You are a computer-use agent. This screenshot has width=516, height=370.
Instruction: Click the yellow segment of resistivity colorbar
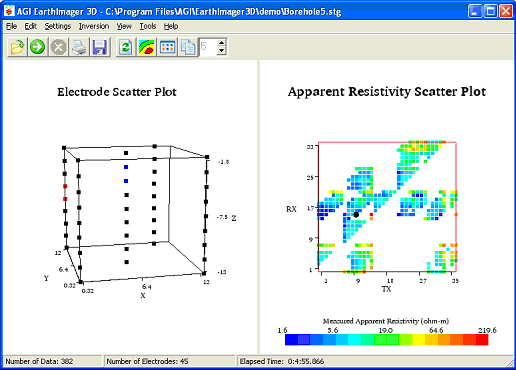419,340
